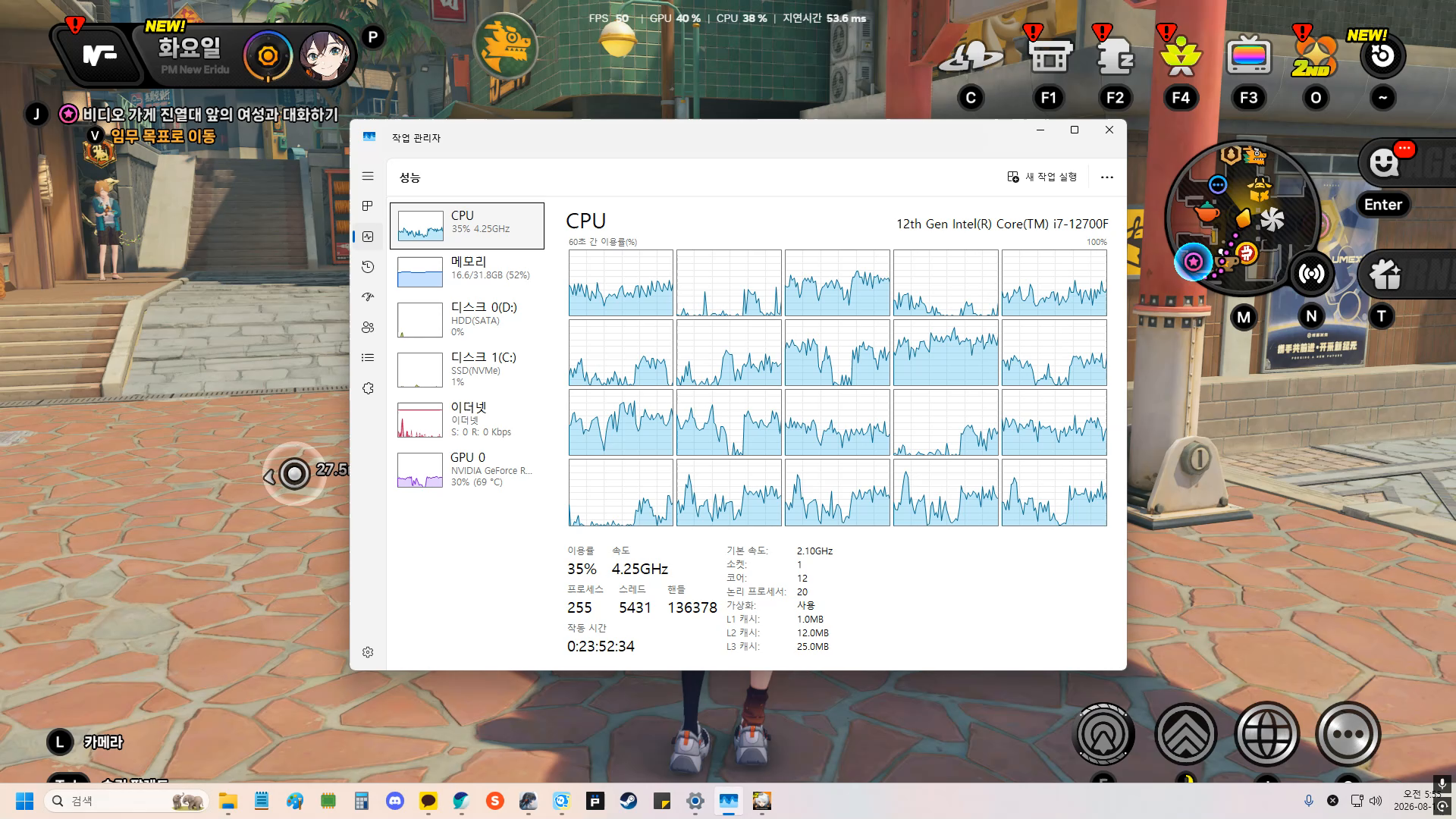This screenshot has width=1456, height=819.
Task: Open the storefront icon labeled F1
Action: (1049, 56)
